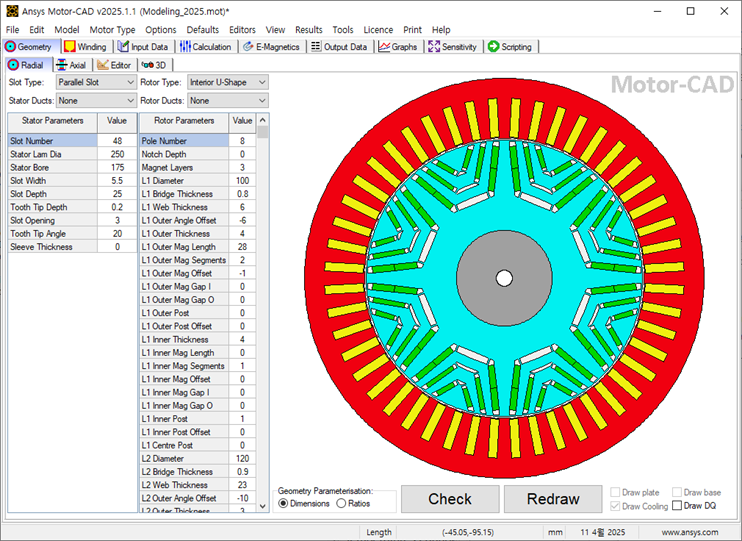
Task: Open the Tools menu
Action: [343, 30]
